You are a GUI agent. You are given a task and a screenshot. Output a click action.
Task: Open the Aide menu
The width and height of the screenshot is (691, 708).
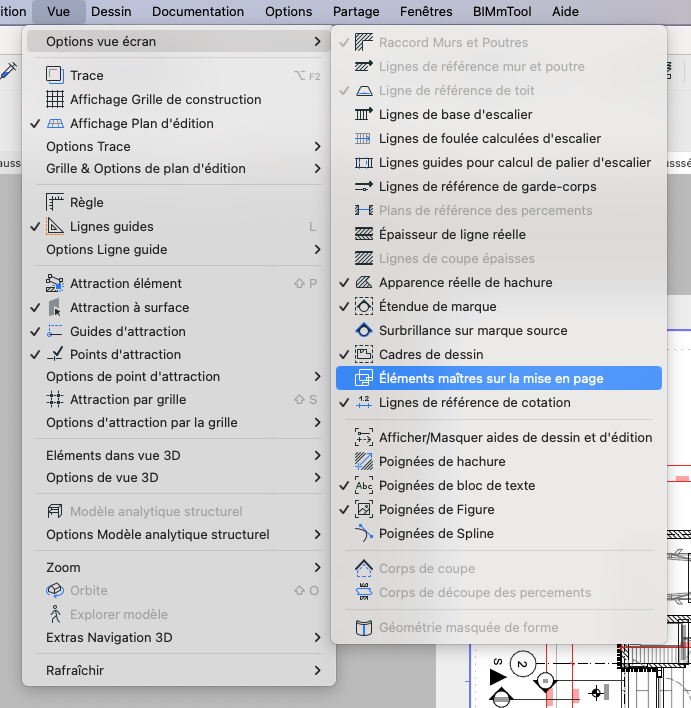pos(565,11)
